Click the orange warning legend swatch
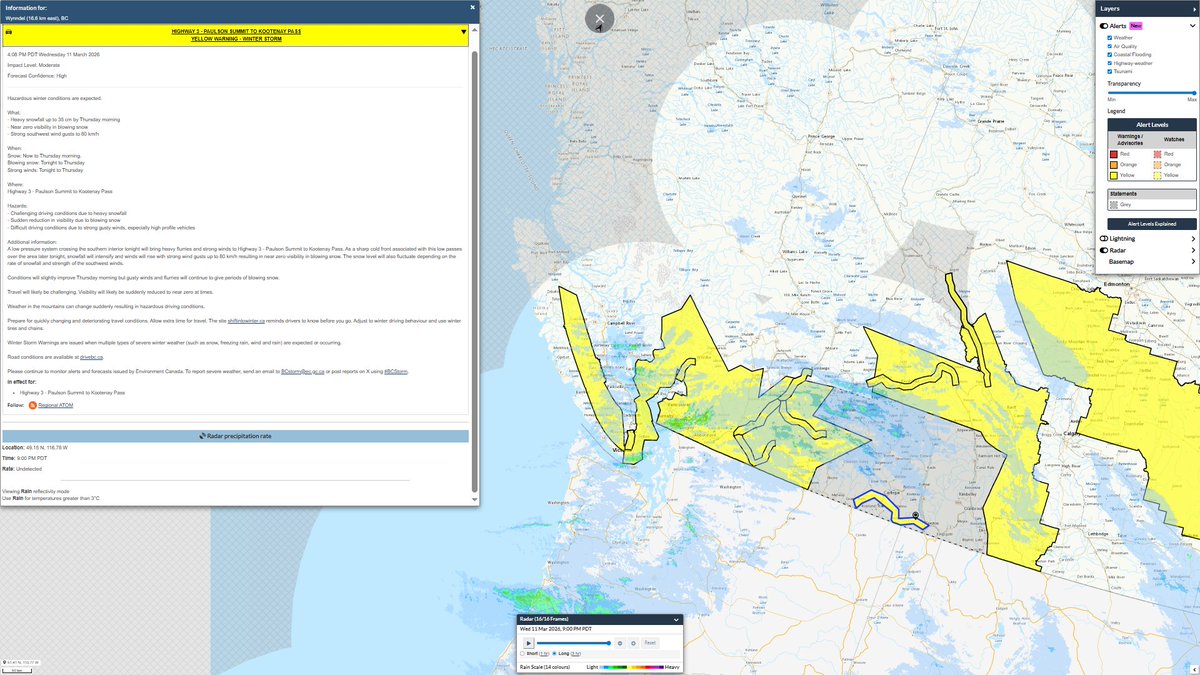Screen dimensions: 1200x675 coord(1115,164)
